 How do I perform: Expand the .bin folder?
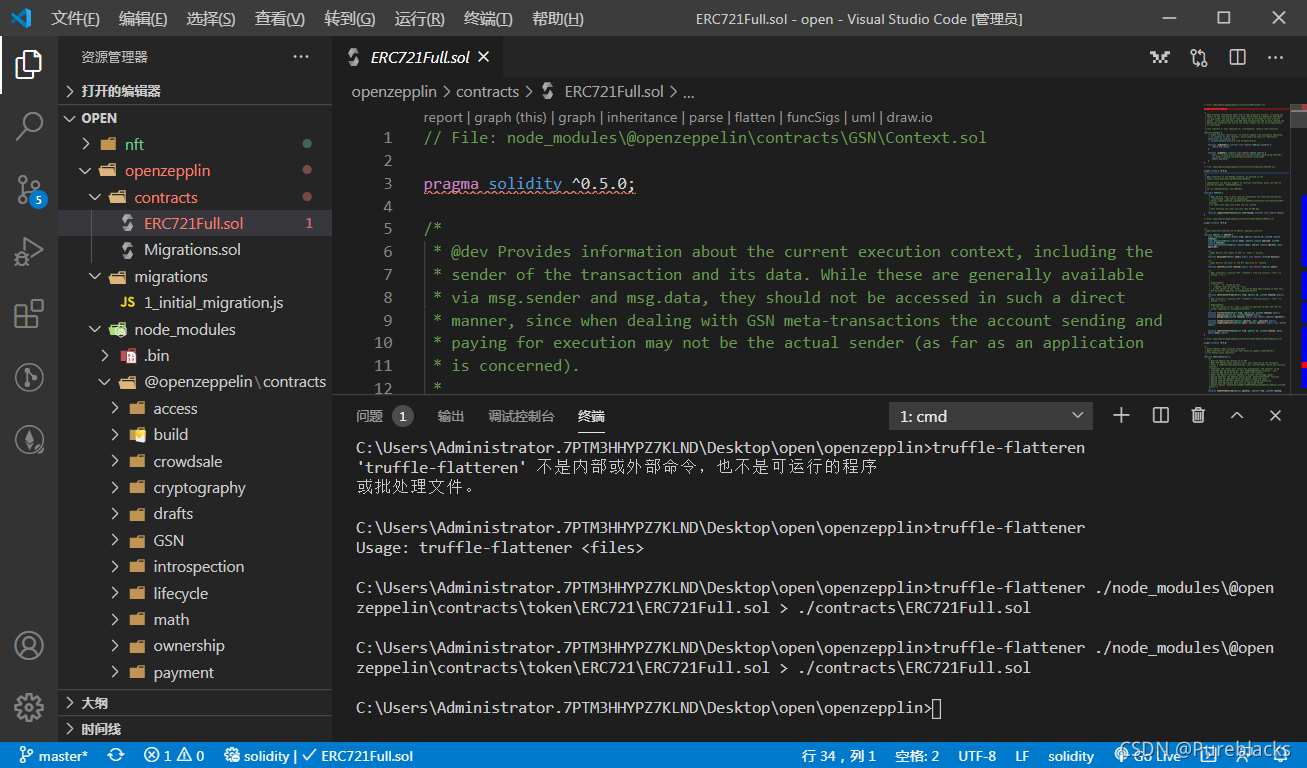(195, 355)
